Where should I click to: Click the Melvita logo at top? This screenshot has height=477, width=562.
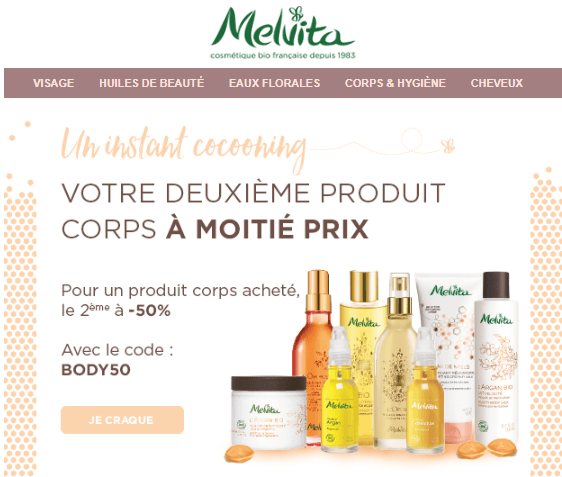tap(283, 28)
